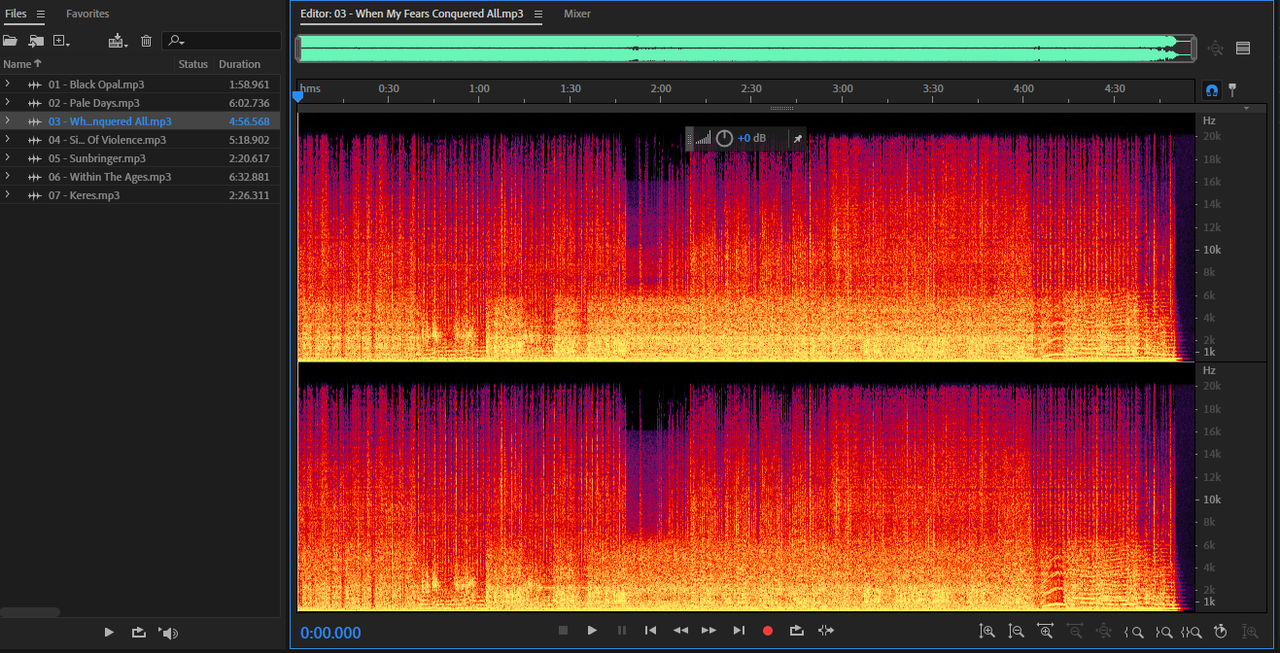Toggle Skip Selection icon
Viewport: 1280px width, 653px height.
(826, 630)
